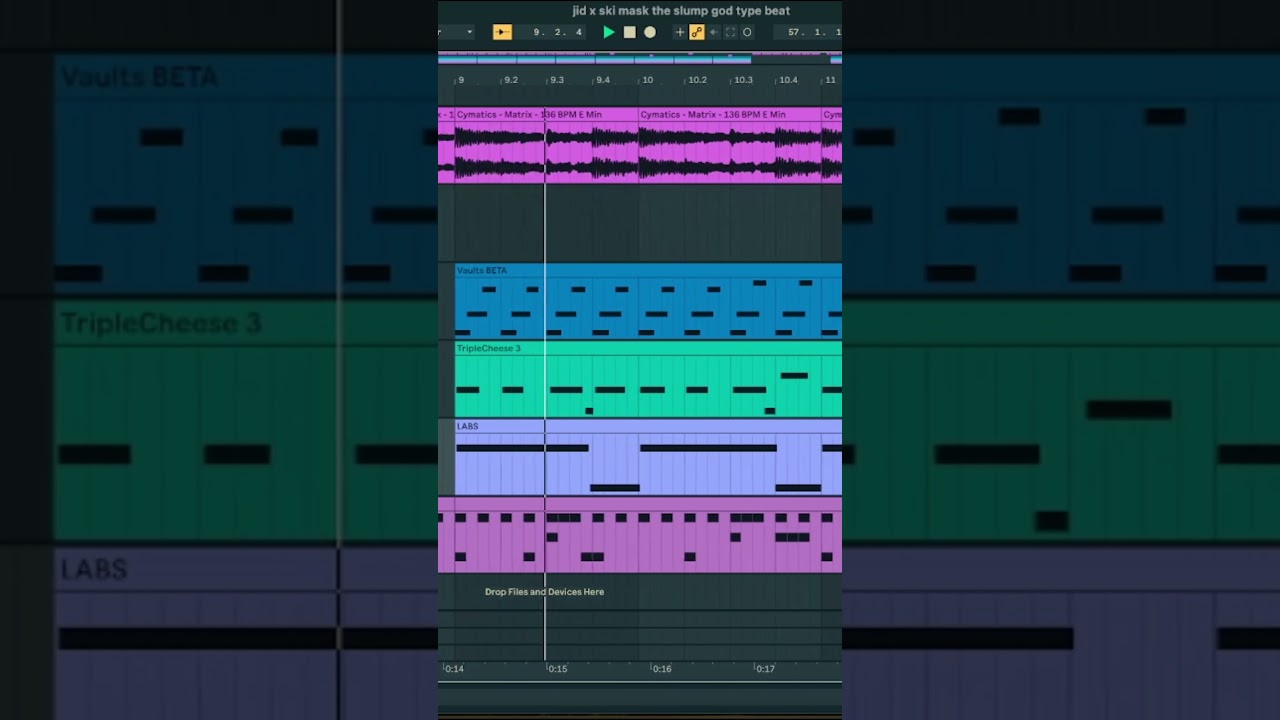Screen dimensions: 1280x720
Task: Toggle MIDI Arrangement Overdub plus icon
Action: (x=680, y=32)
